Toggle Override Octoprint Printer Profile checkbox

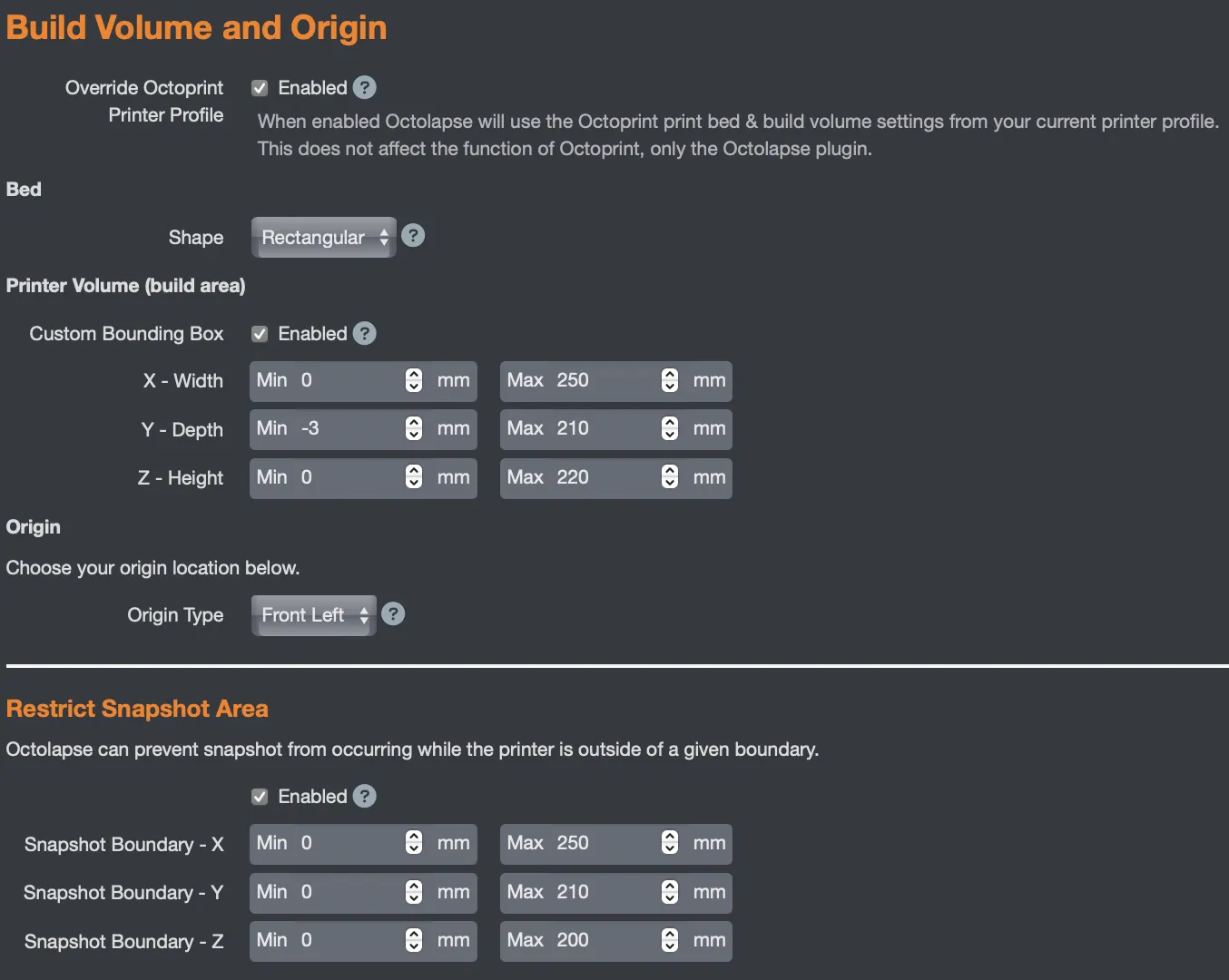(260, 88)
